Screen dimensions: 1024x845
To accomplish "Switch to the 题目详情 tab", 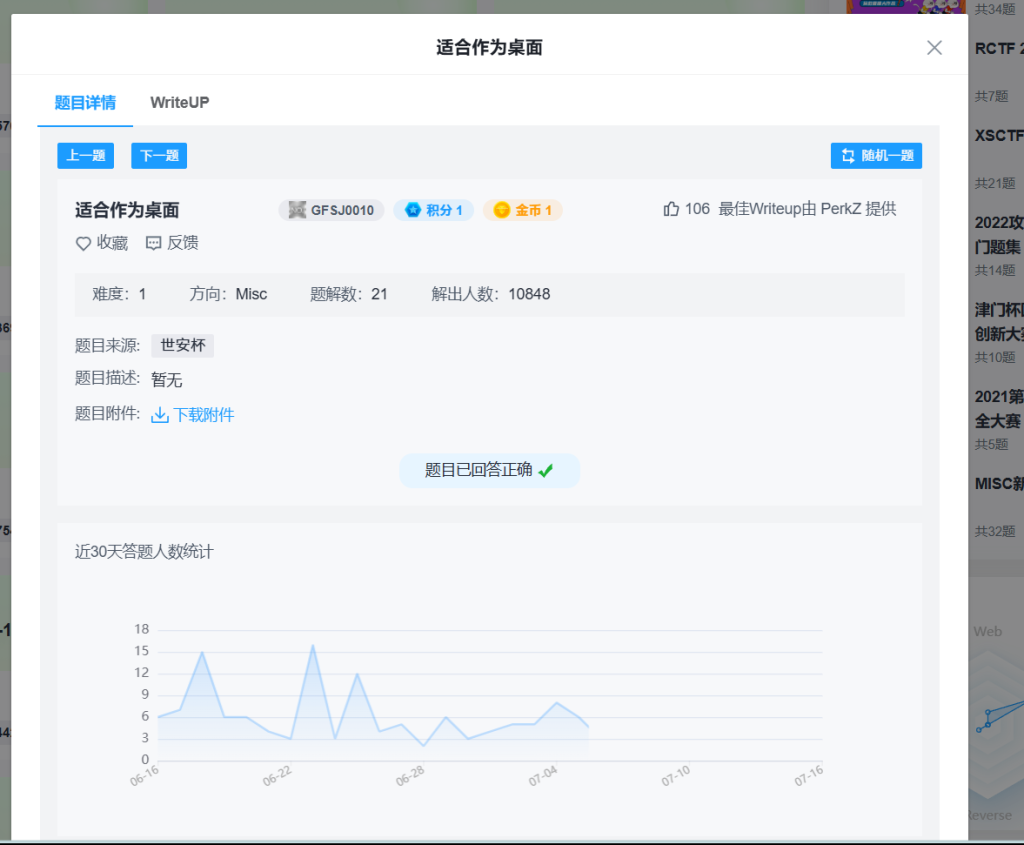I will click(85, 102).
